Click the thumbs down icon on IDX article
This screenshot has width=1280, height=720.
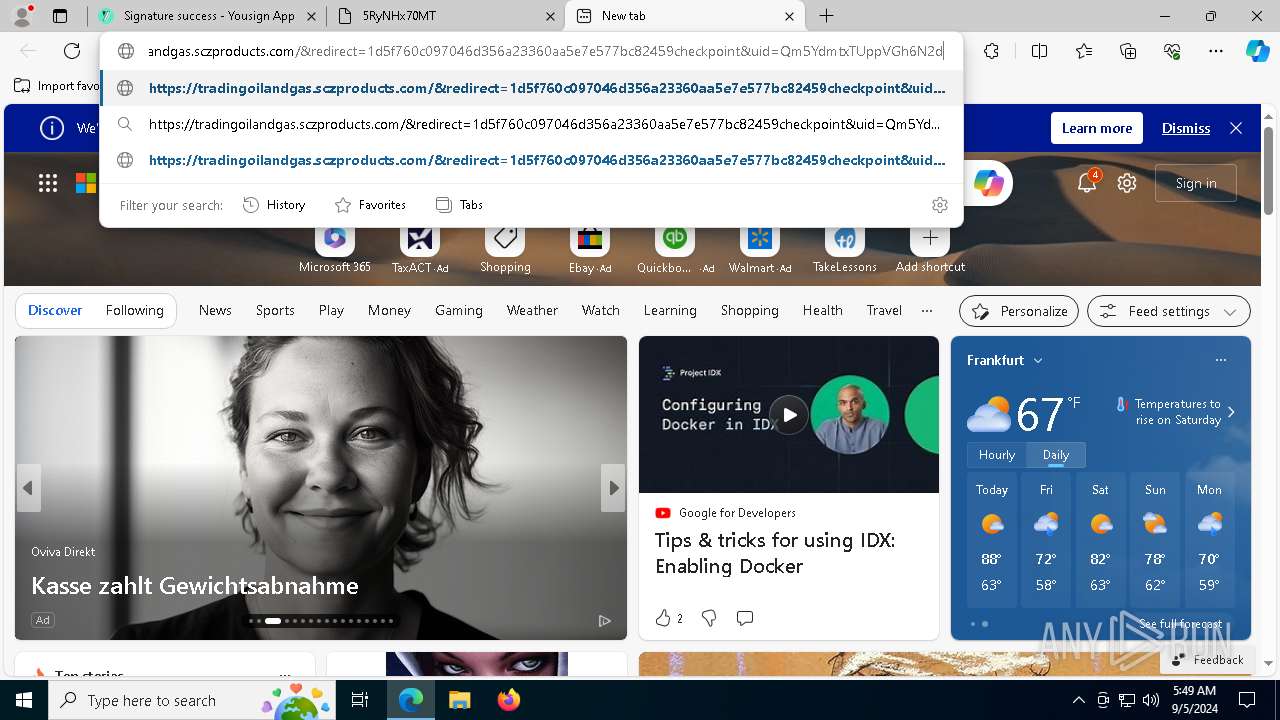point(709,618)
